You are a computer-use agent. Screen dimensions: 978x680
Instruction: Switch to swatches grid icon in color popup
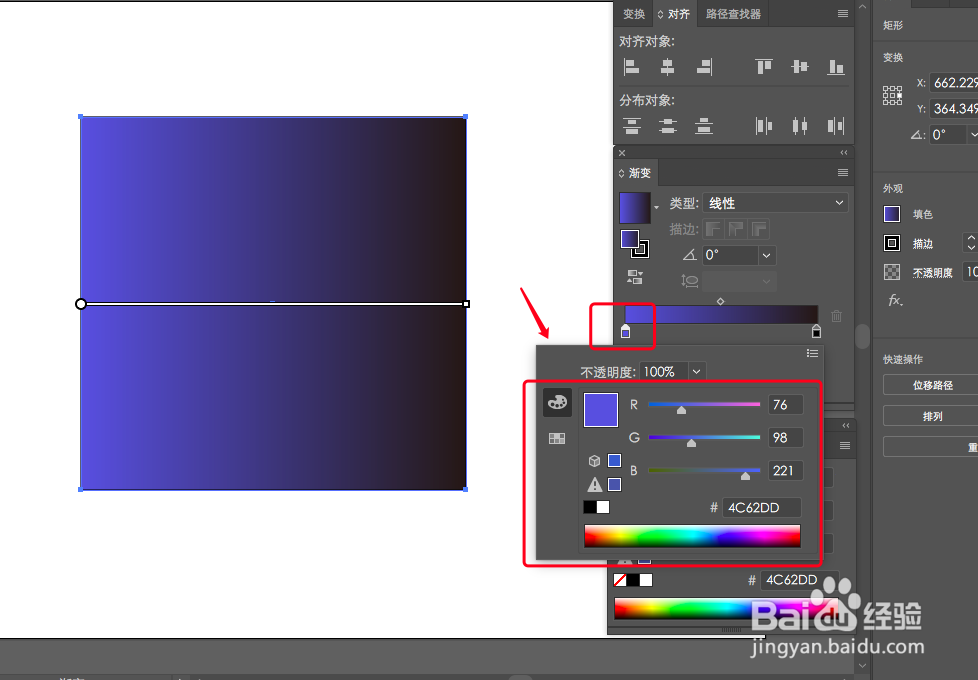(x=557, y=439)
